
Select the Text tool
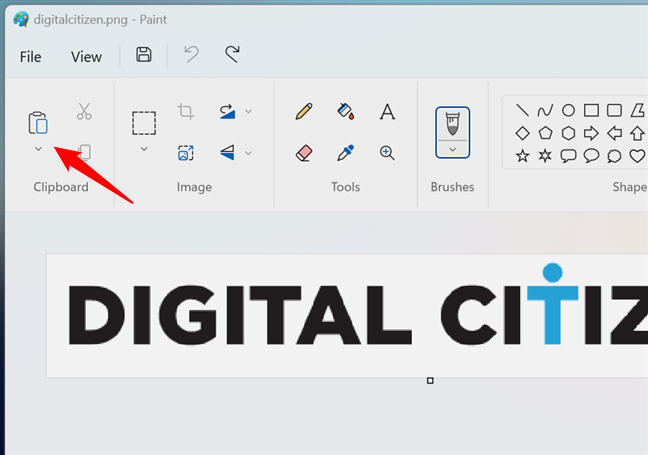(387, 112)
